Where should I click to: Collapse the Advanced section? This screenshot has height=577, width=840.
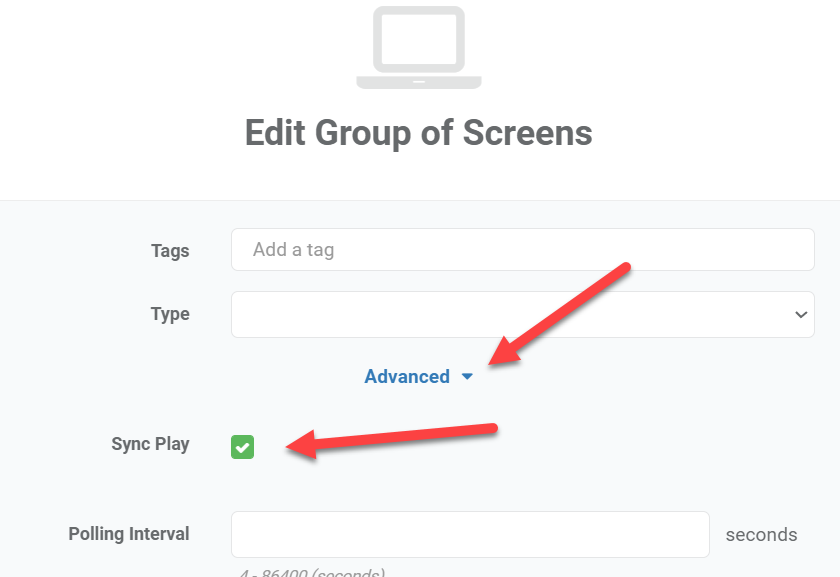click(408, 377)
